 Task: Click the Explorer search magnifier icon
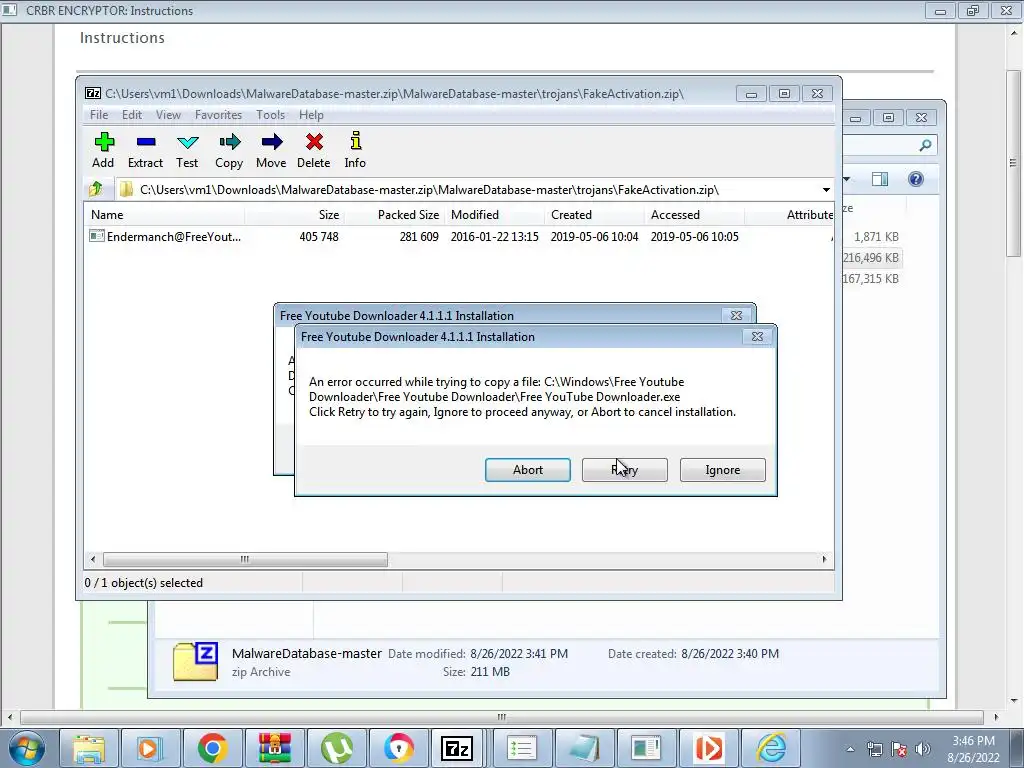point(925,146)
